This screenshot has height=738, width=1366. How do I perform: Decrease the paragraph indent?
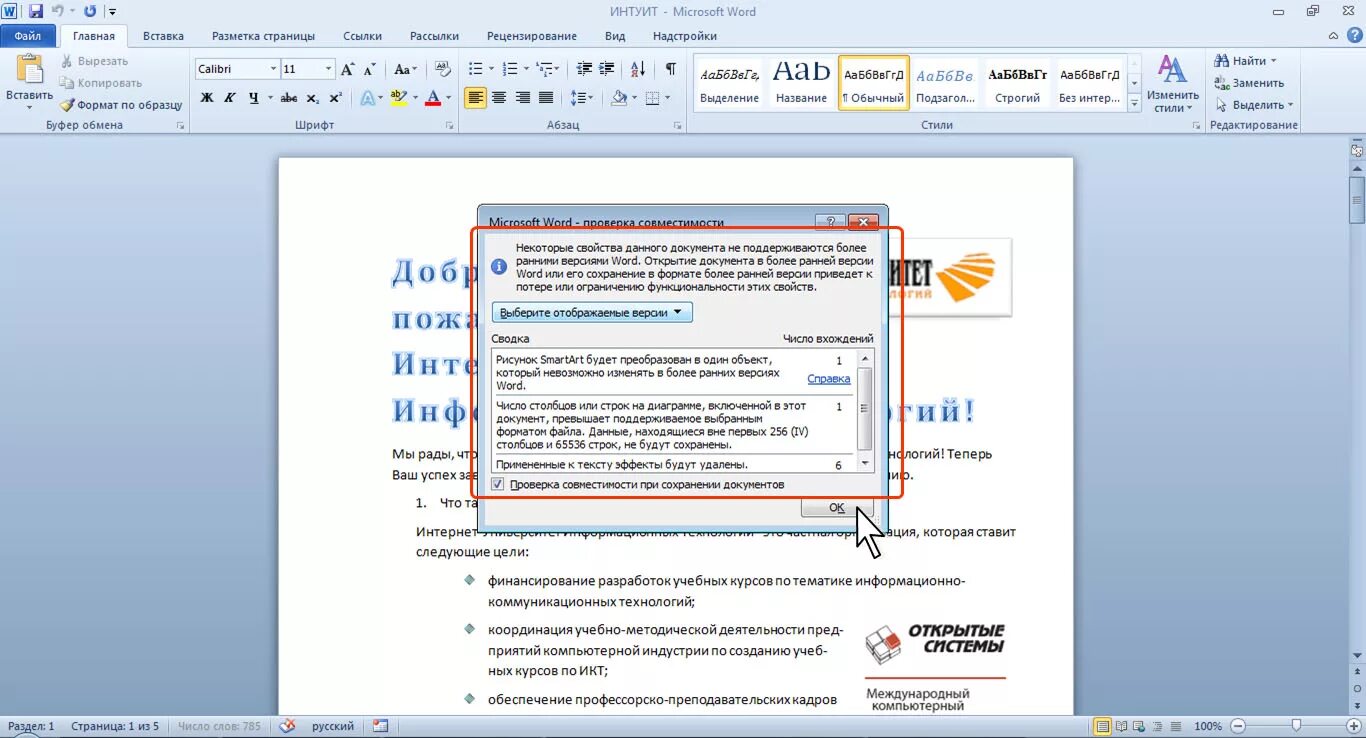tap(583, 69)
